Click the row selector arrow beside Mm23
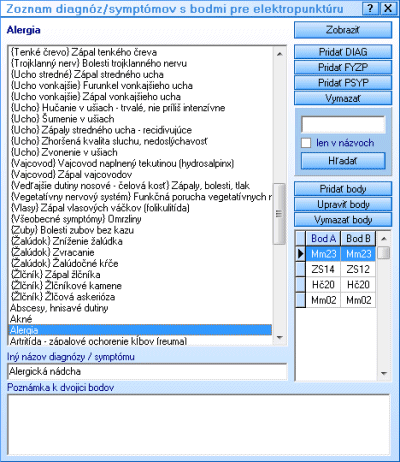The width and height of the screenshot is (400, 462). pyautogui.click(x=301, y=254)
